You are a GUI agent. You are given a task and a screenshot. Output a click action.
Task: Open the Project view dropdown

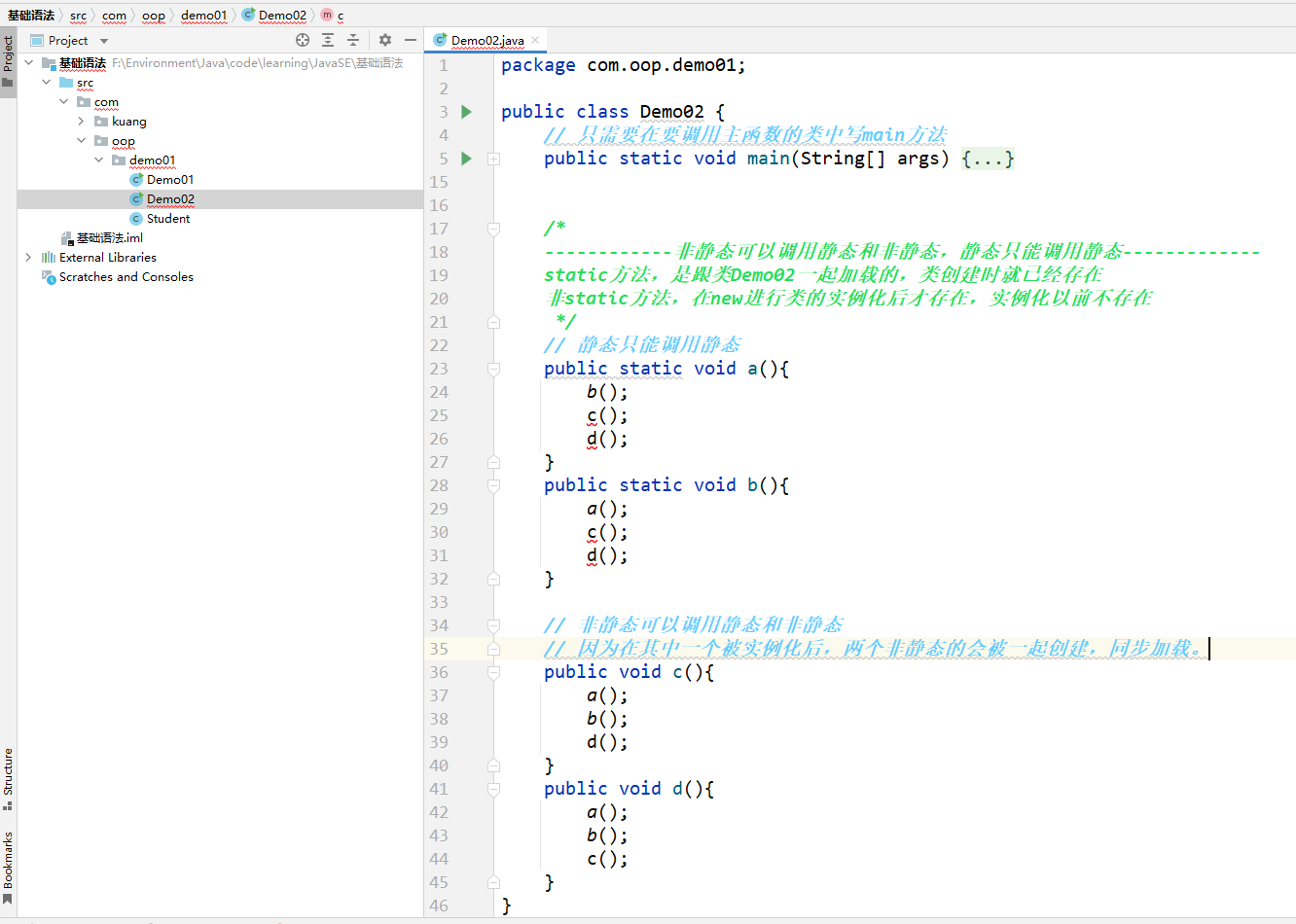tap(104, 41)
